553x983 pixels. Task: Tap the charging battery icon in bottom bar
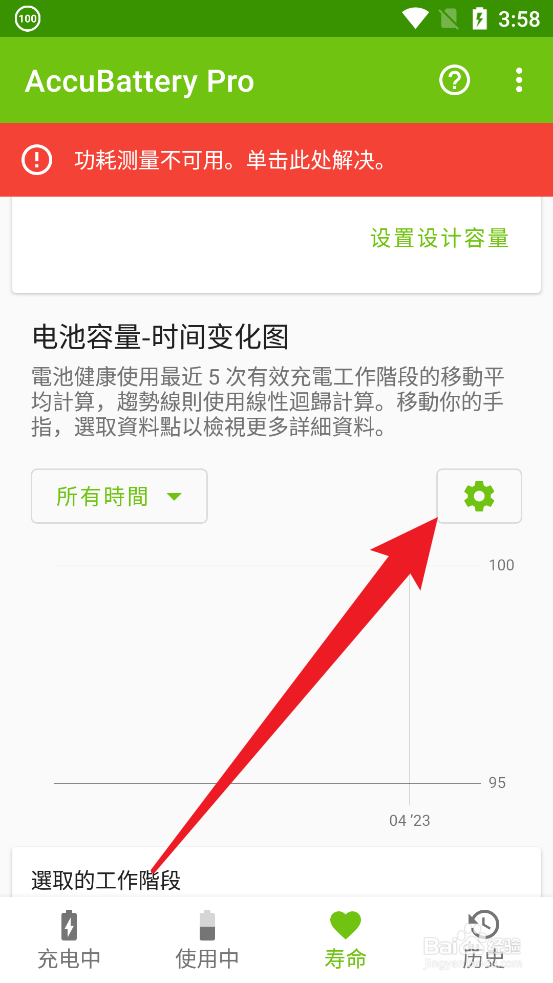pos(69,925)
